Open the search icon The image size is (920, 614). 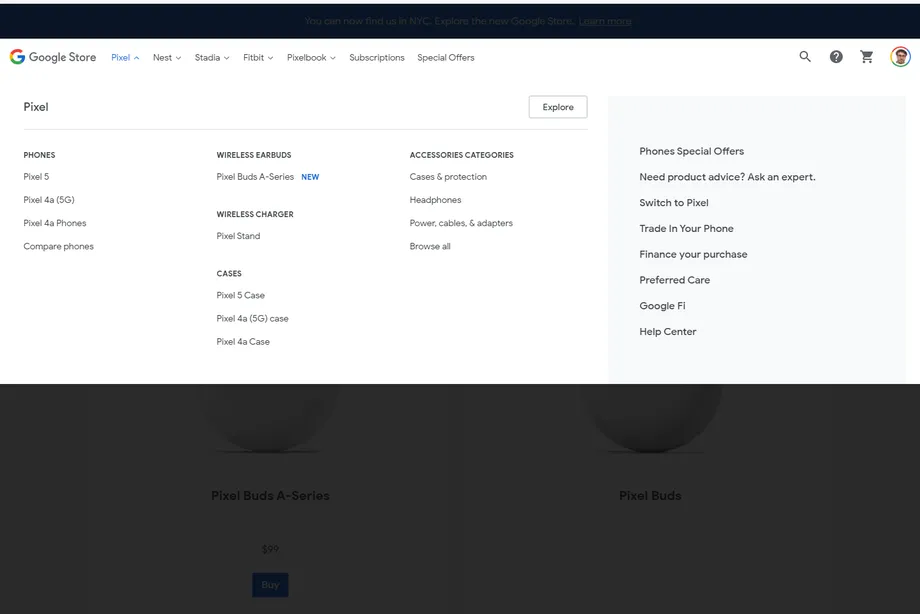pos(805,56)
